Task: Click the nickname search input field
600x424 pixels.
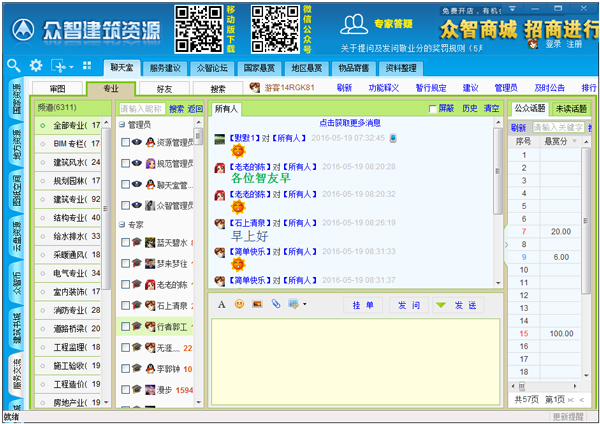Action: pyautogui.click(x=142, y=109)
